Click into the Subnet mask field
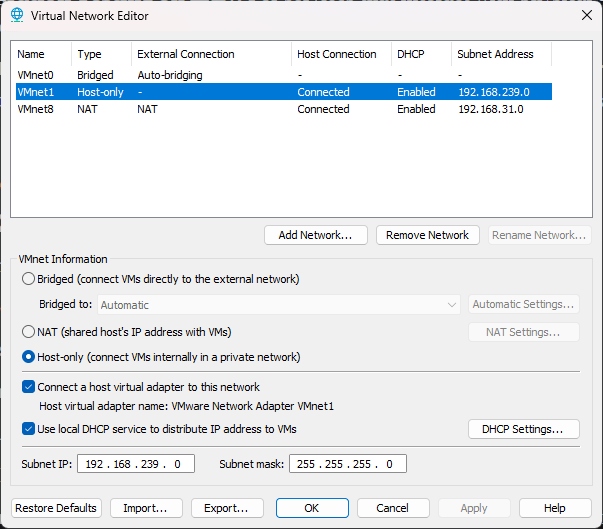Image resolution: width=603 pixels, height=529 pixels. [x=348, y=464]
